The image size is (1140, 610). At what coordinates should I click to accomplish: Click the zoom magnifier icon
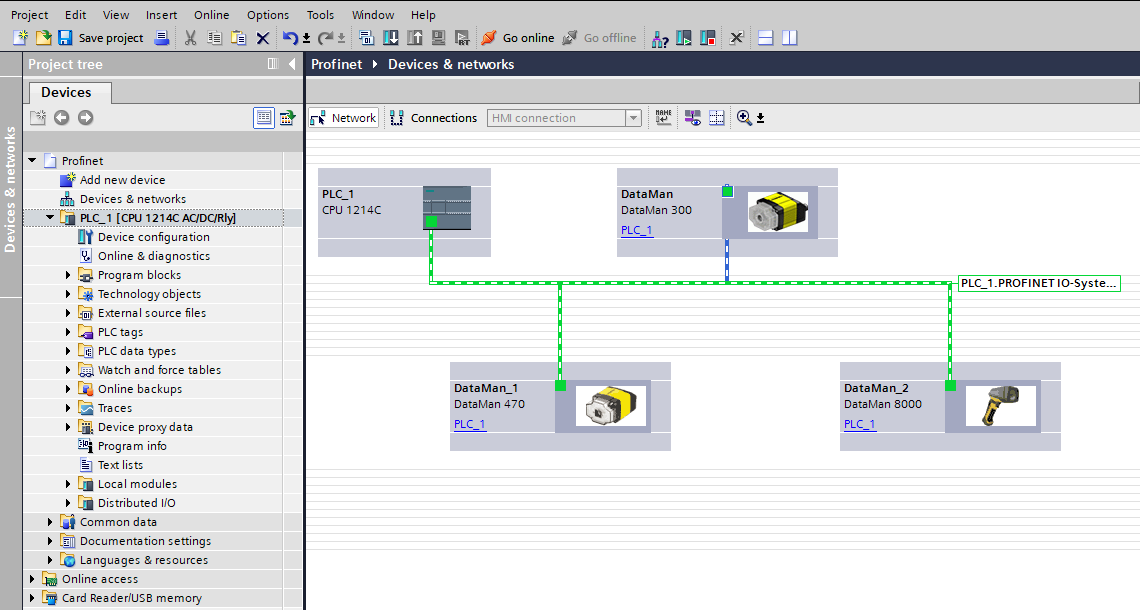pyautogui.click(x=744, y=118)
